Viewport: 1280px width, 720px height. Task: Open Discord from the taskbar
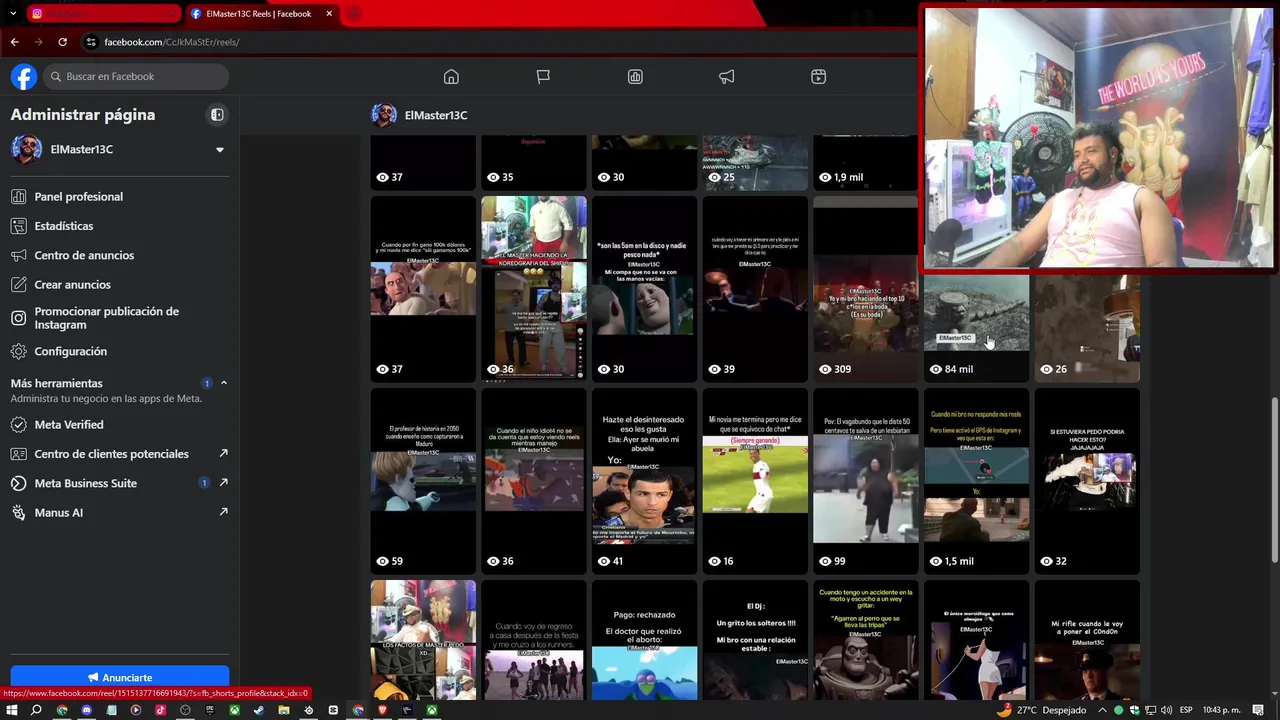coord(86,710)
